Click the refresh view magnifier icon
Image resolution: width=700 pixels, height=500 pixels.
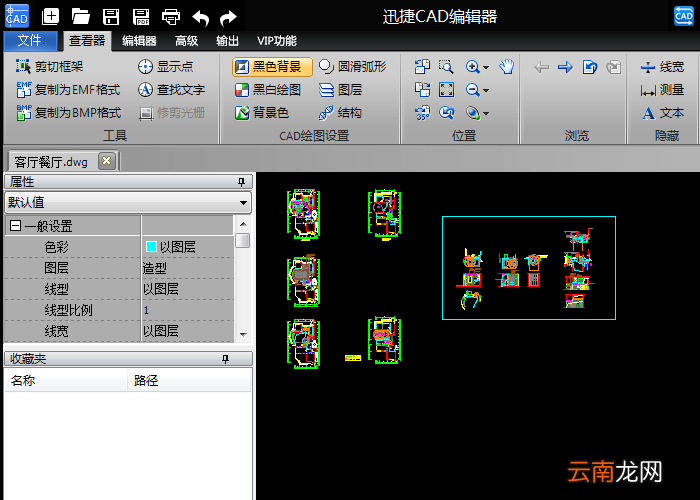tap(446, 113)
